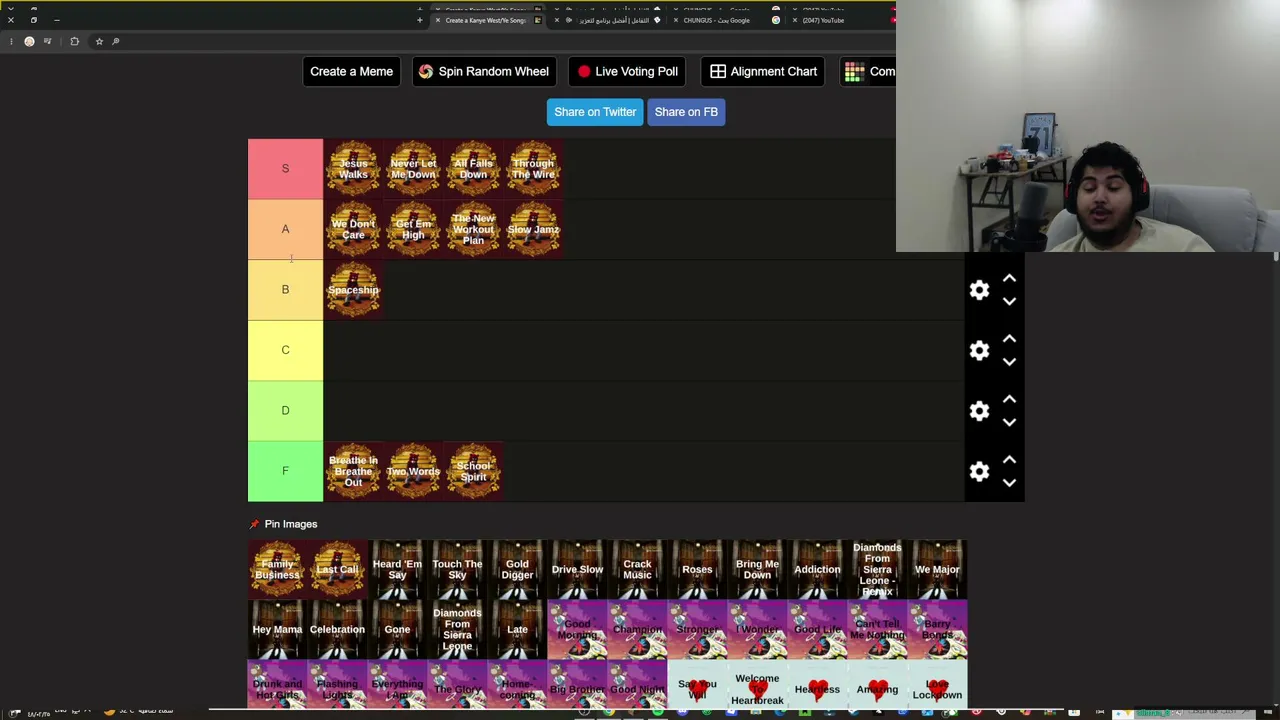Open the Alignment Chart maker

763,71
